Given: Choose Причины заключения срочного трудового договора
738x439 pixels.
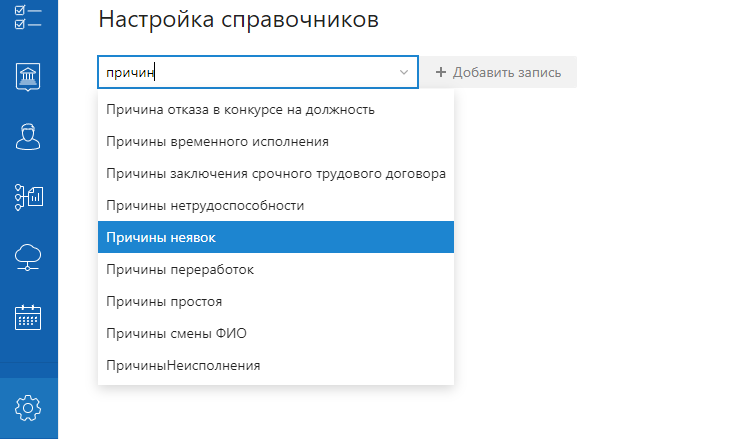Looking at the screenshot, I should (276, 174).
